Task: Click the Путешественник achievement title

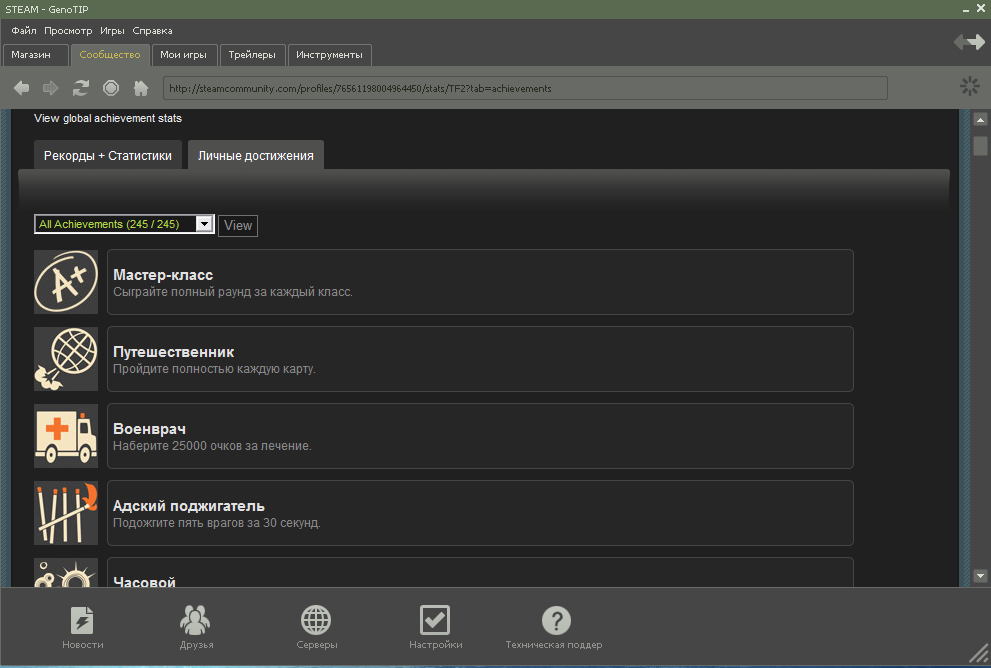Action: (x=174, y=352)
